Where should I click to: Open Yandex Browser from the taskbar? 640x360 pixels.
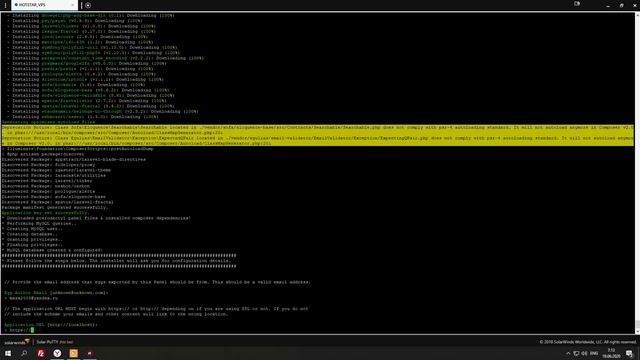click(57, 353)
